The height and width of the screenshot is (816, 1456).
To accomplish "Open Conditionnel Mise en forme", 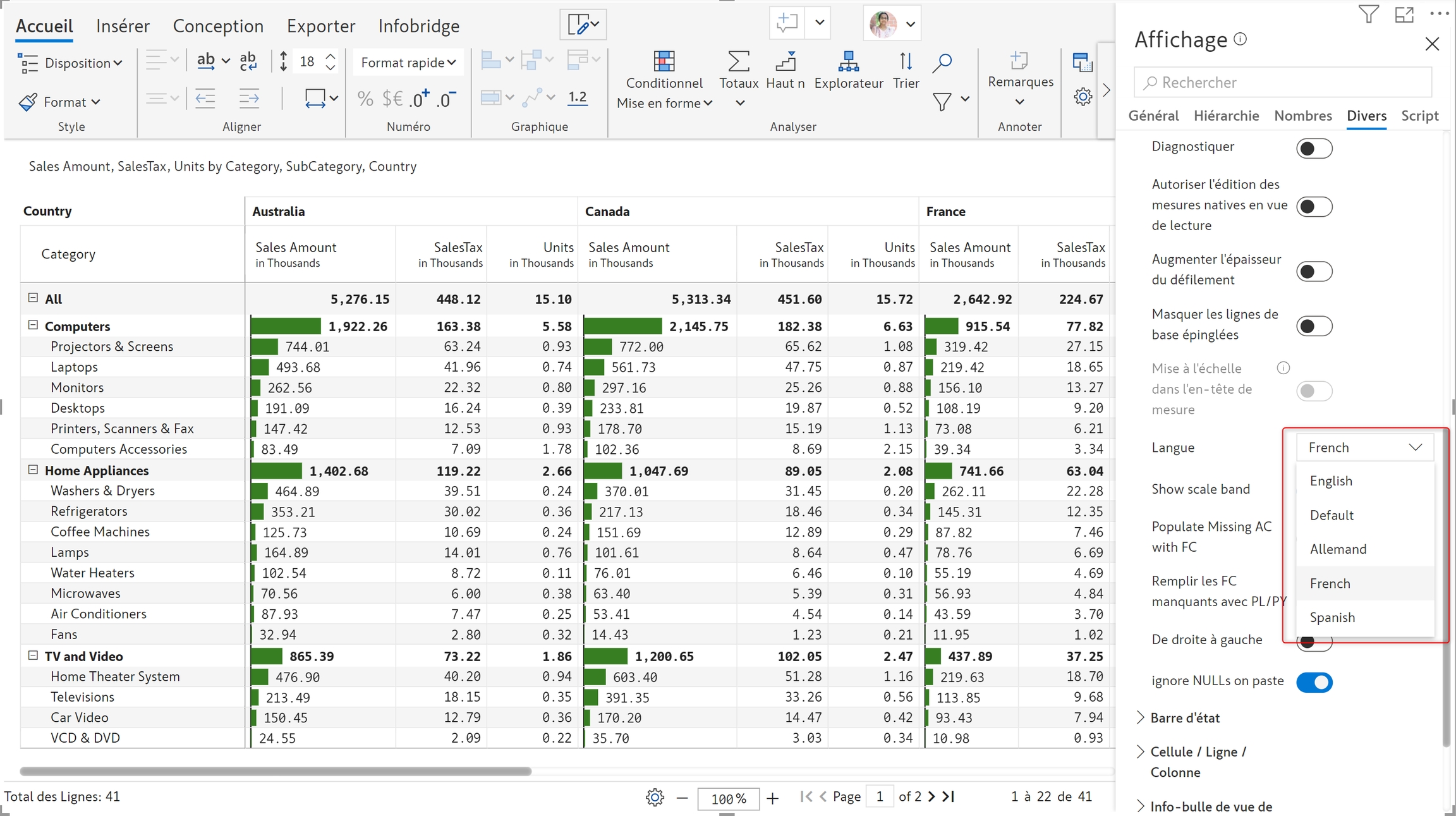I will point(664,62).
